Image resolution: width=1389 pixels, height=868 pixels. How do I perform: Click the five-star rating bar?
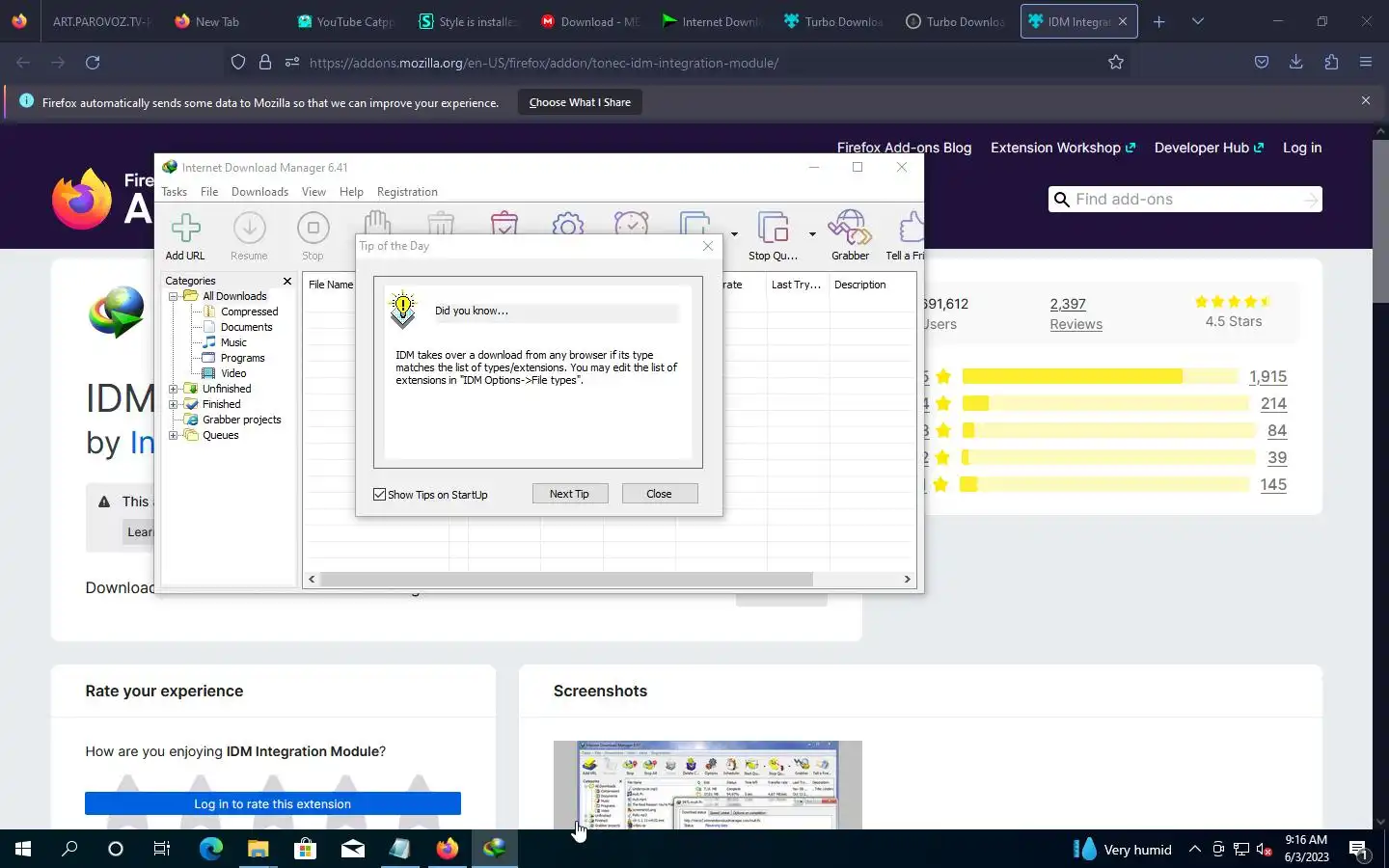tap(1100, 376)
